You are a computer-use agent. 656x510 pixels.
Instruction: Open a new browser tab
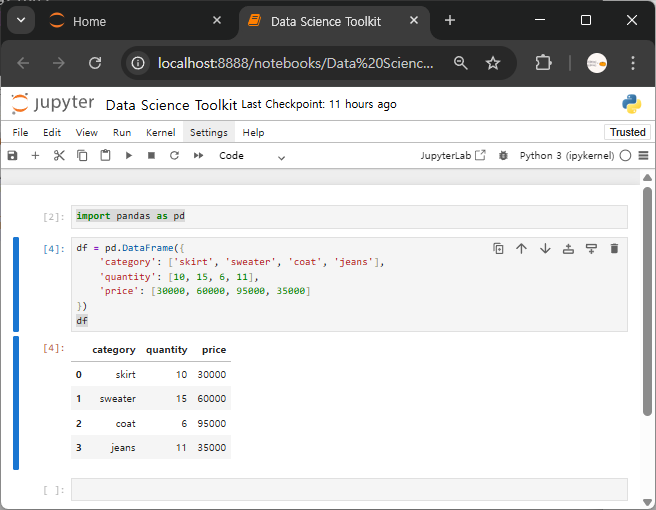click(450, 20)
